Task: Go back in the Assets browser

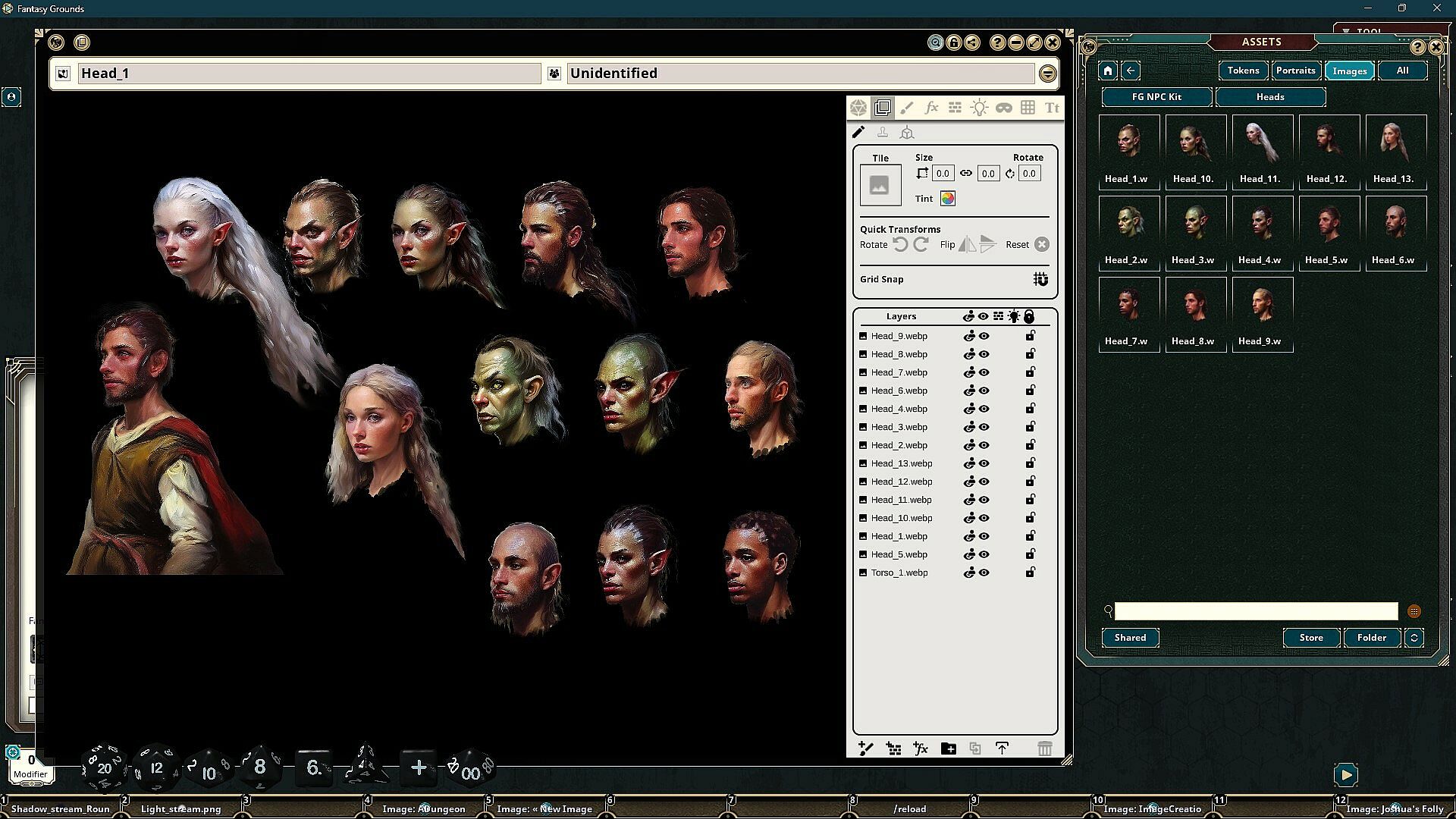Action: (1130, 71)
